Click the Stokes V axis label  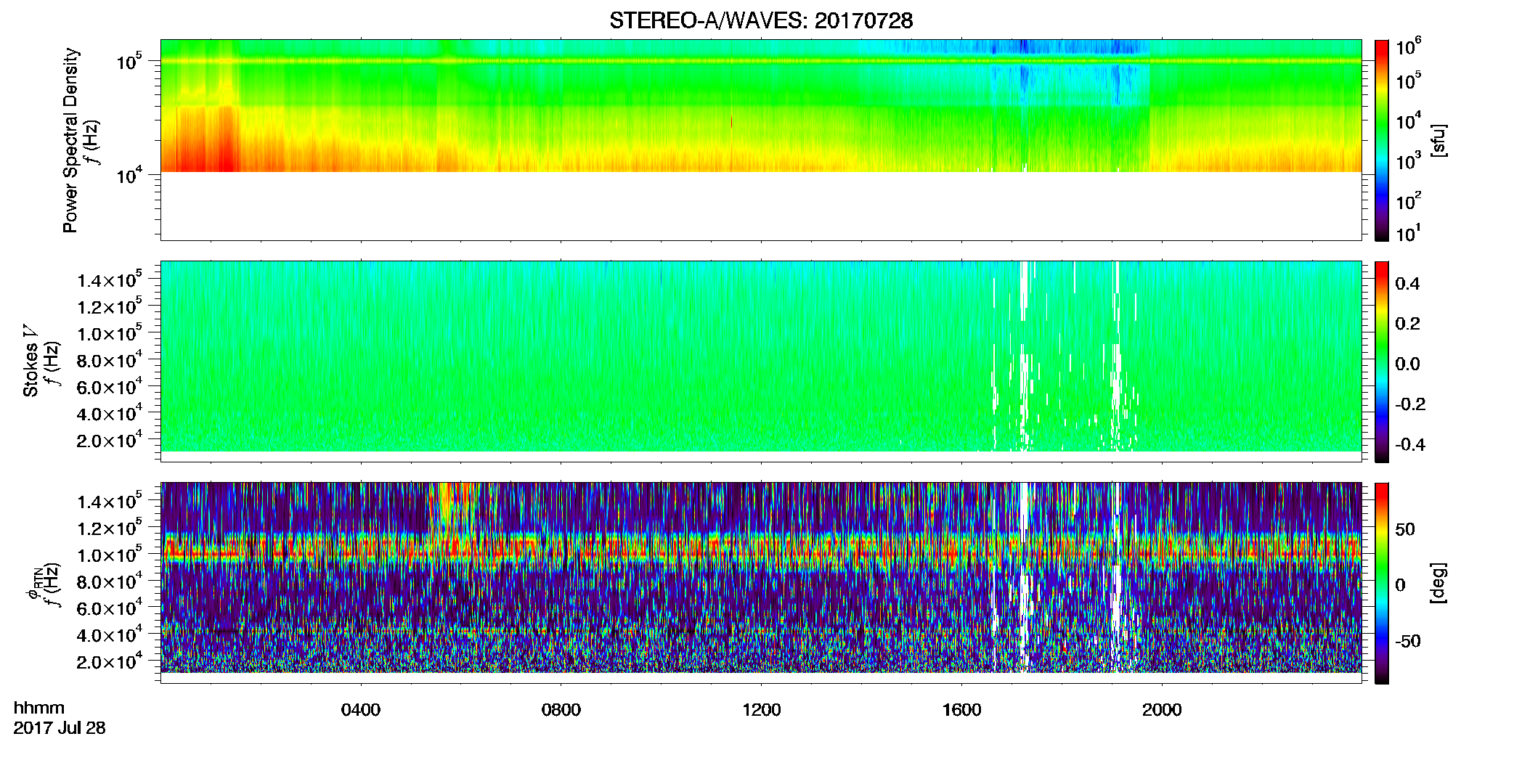pyautogui.click(x=30, y=361)
